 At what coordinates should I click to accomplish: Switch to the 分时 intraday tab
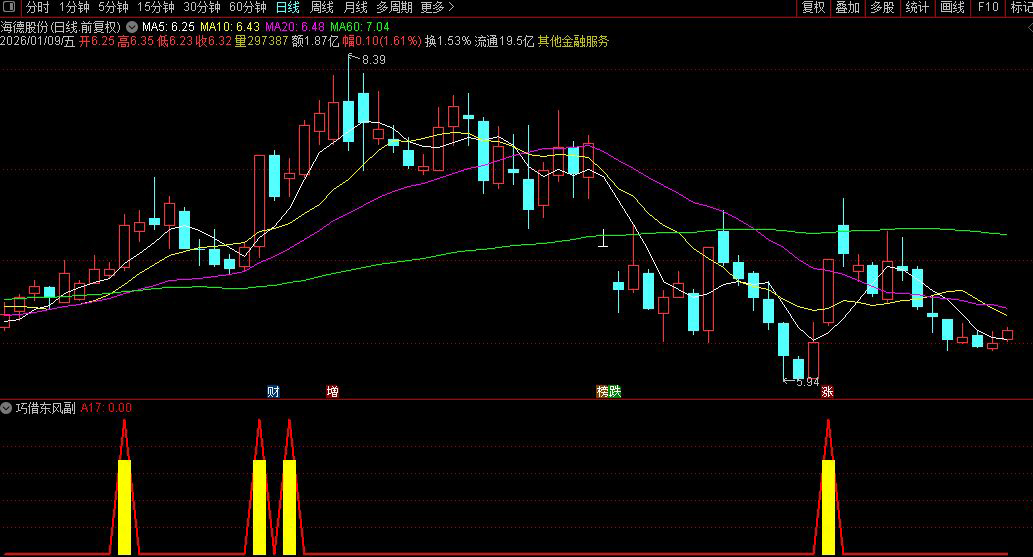click(38, 7)
